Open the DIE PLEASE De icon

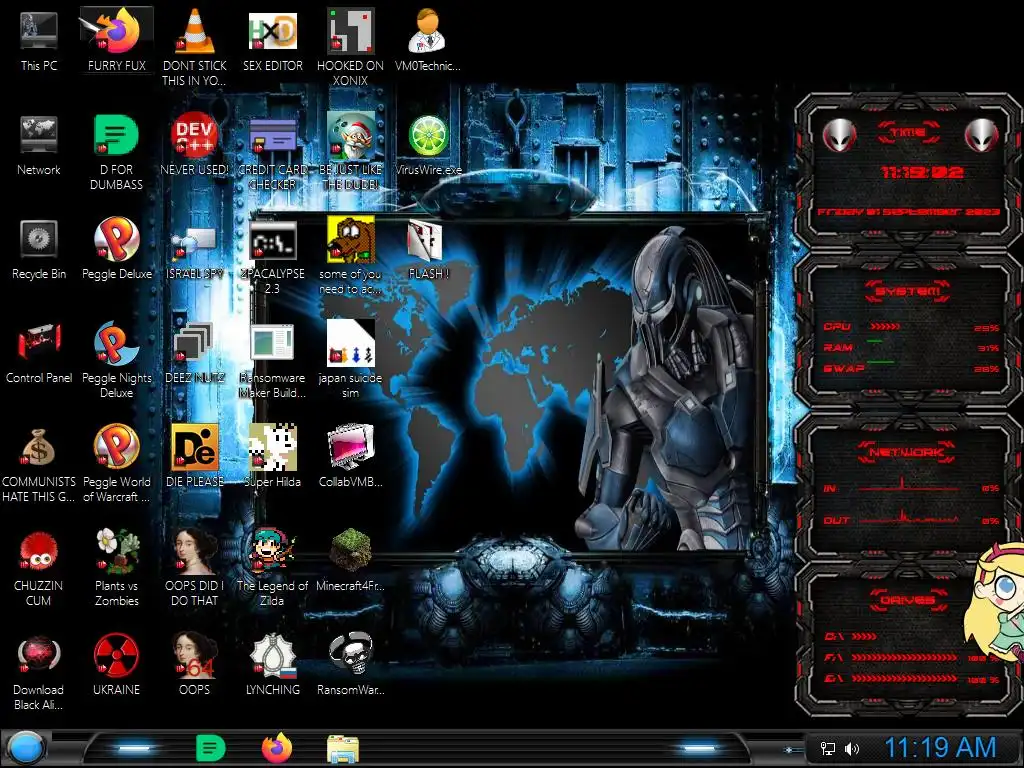(x=195, y=447)
